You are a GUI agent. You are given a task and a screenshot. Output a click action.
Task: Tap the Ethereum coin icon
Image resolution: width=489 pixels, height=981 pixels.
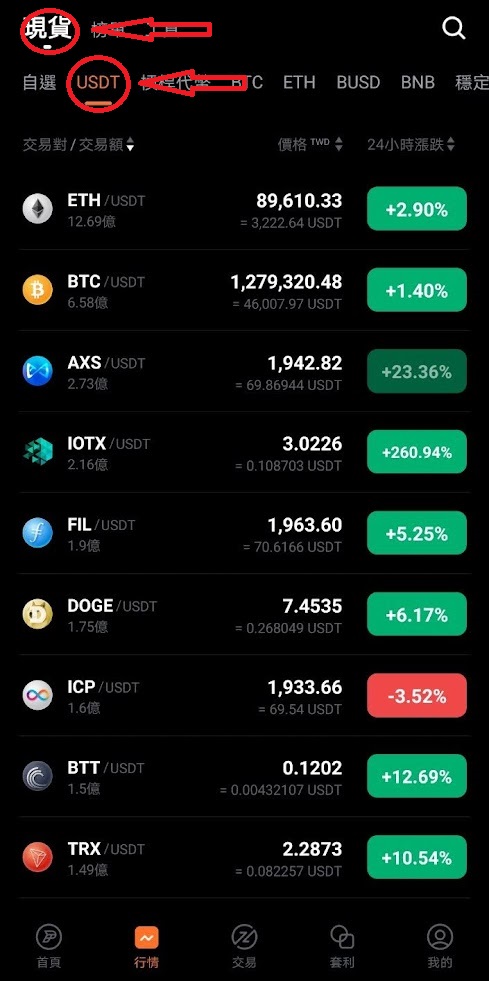(38, 209)
